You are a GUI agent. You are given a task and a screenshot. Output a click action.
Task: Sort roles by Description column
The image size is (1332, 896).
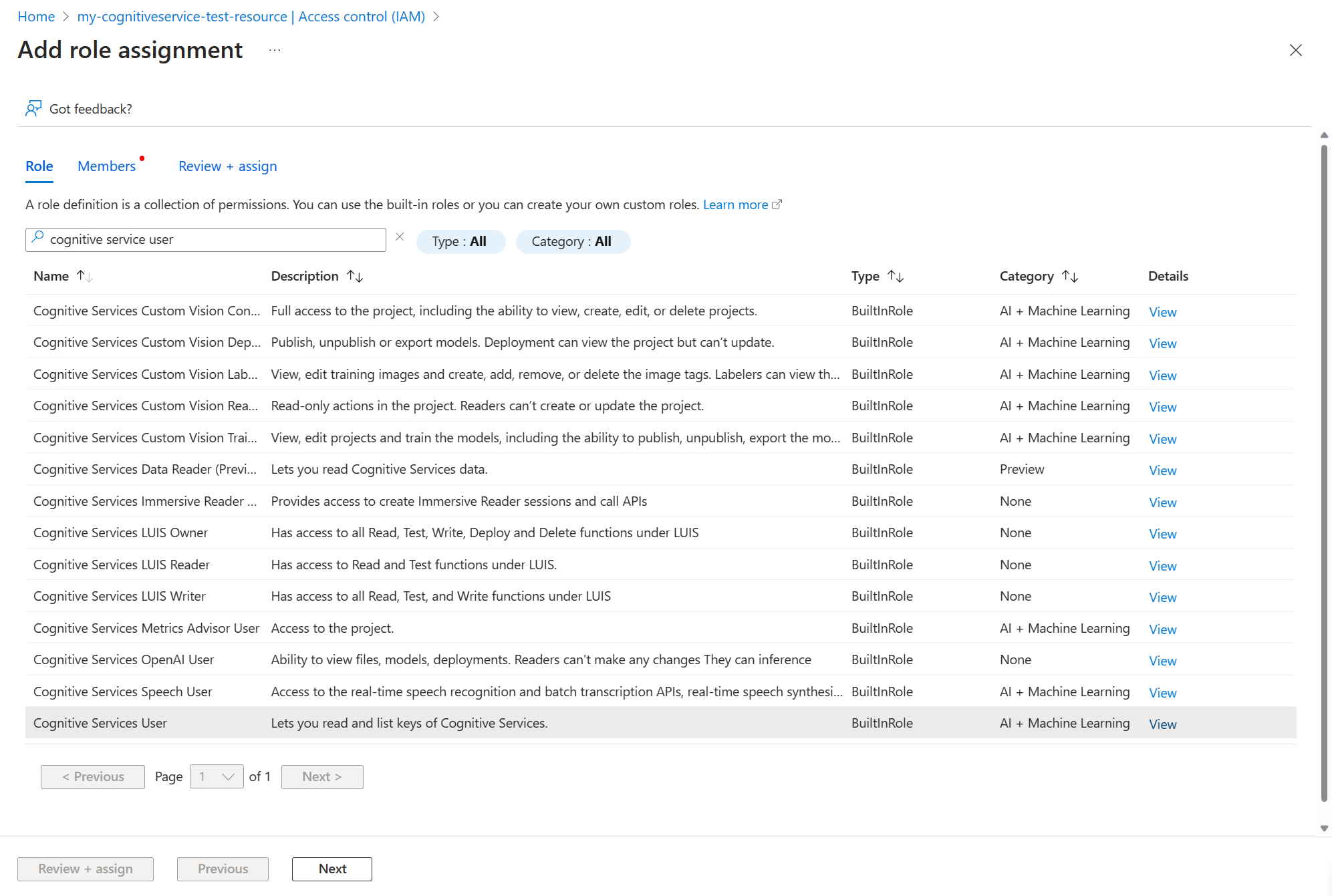(x=355, y=276)
